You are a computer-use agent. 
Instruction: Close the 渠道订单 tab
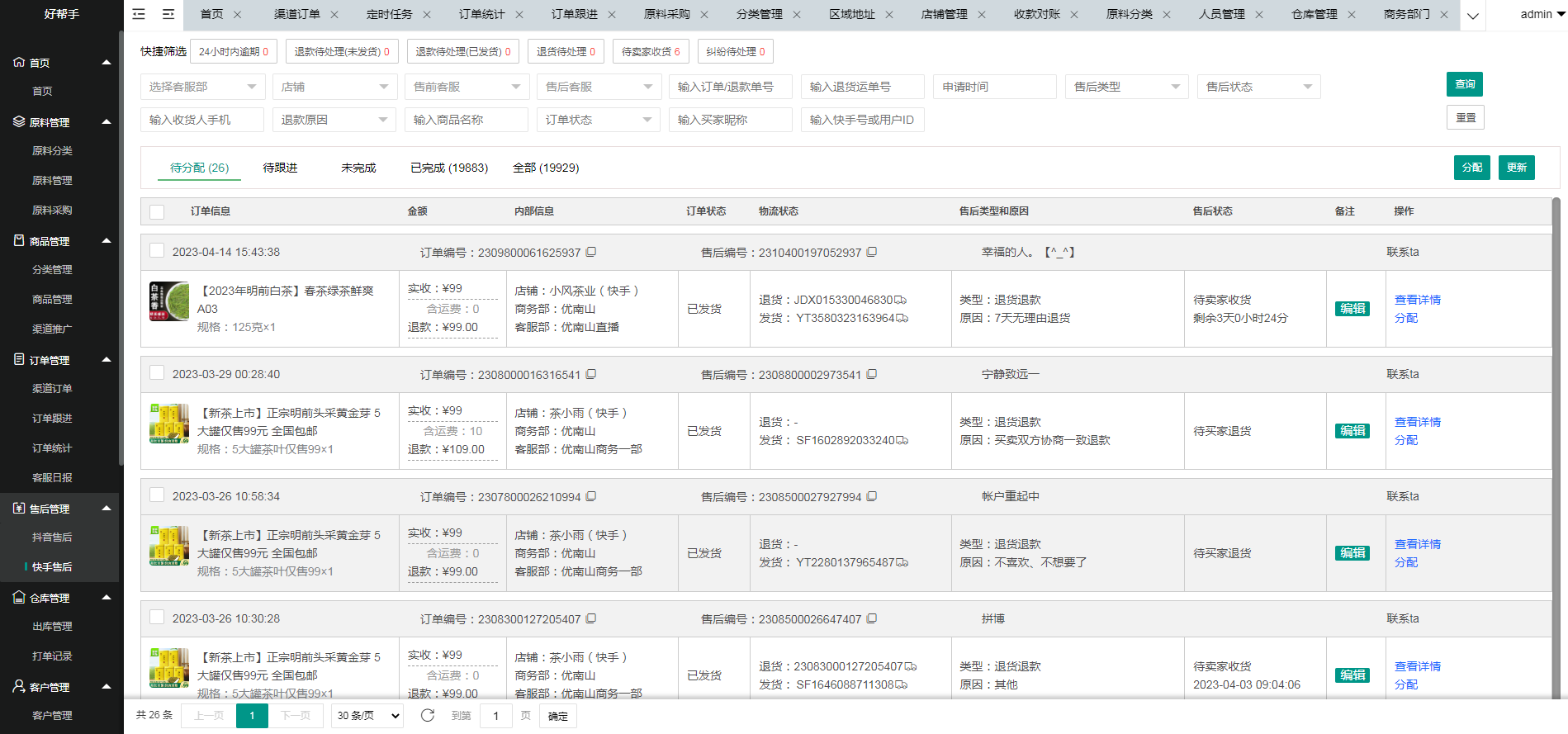pos(334,15)
